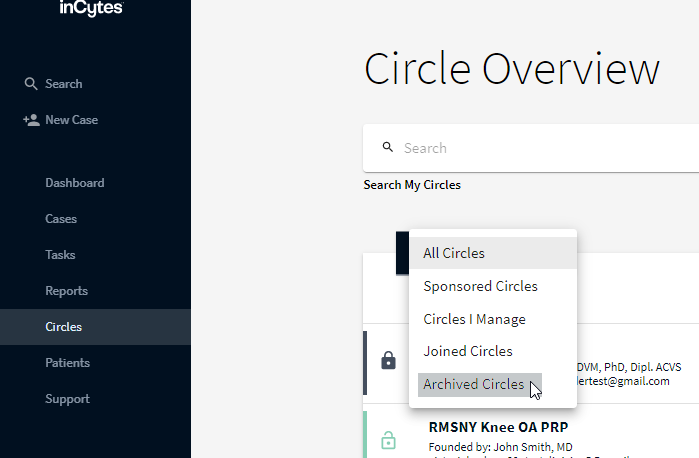Click the inCytes logo

[x=91, y=9]
